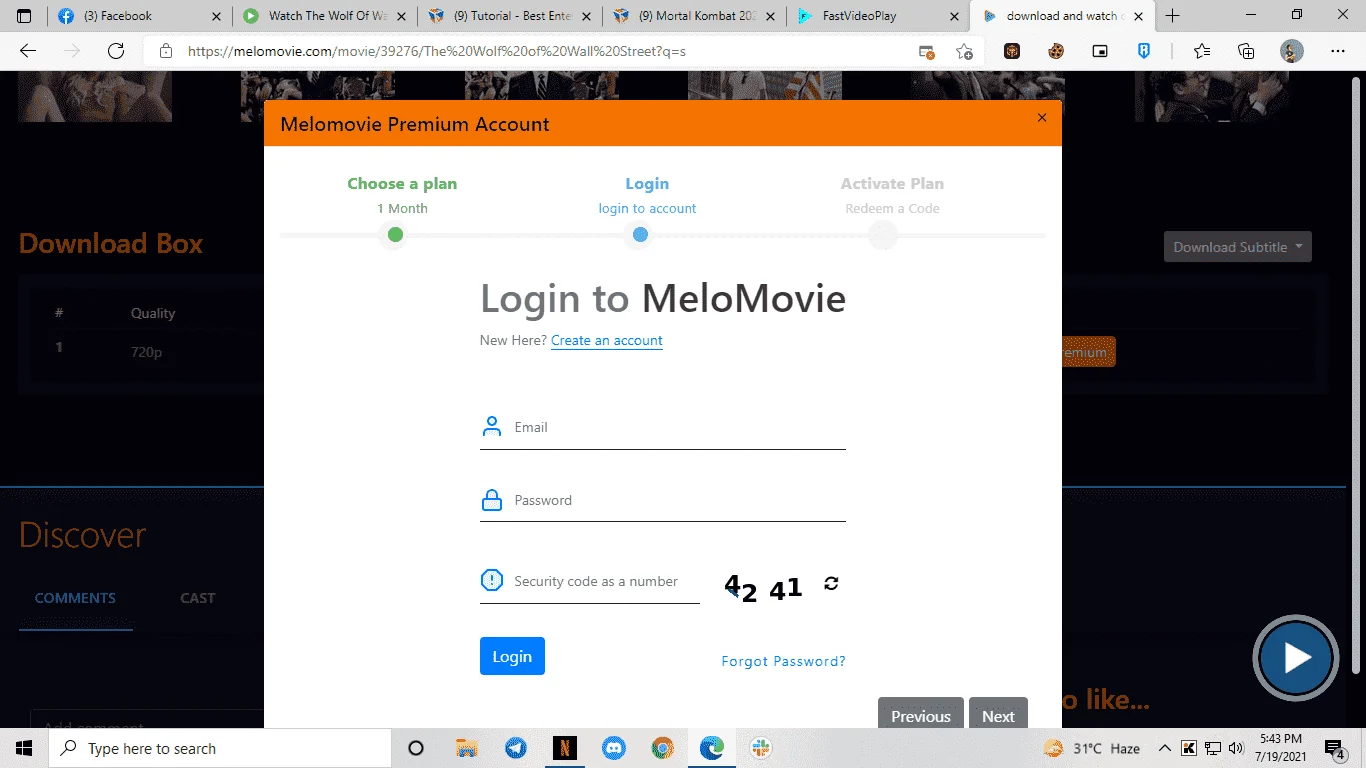The height and width of the screenshot is (768, 1366).
Task: Select the CAST tab
Action: [198, 598]
